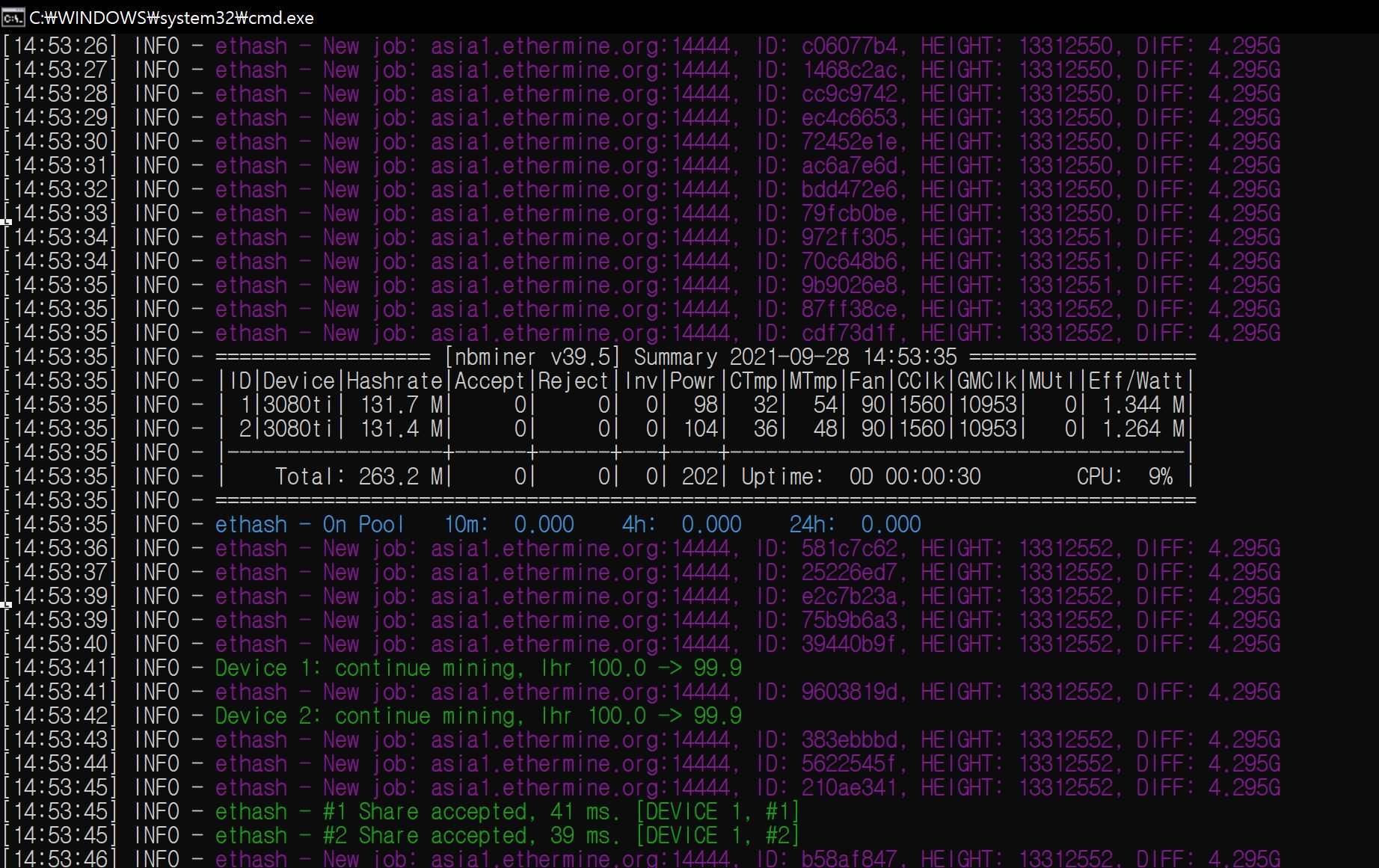The height and width of the screenshot is (868, 1379).
Task: Click total hashrate 263.2 M
Action: 401,477
